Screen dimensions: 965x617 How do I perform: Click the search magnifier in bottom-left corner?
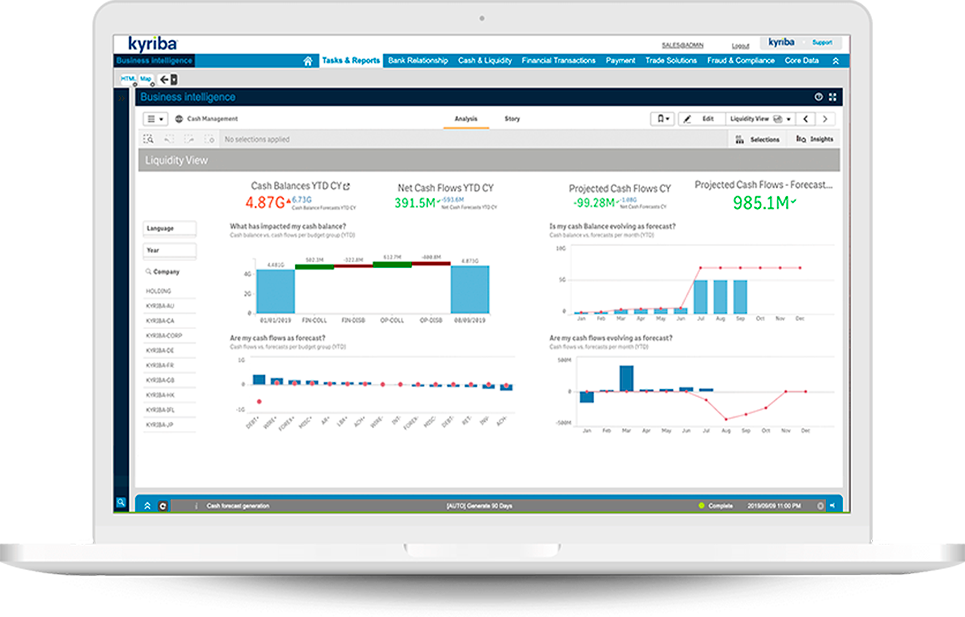pyautogui.click(x=120, y=504)
